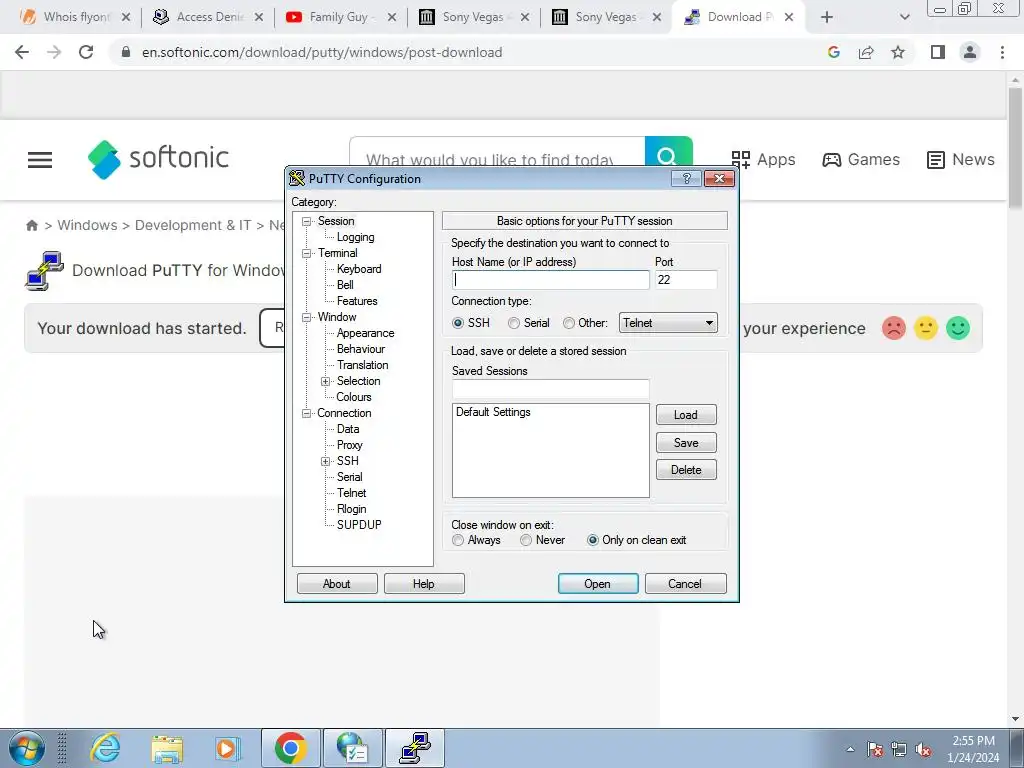The height and width of the screenshot is (768, 1024).
Task: Click the Port number field
Action: point(686,280)
